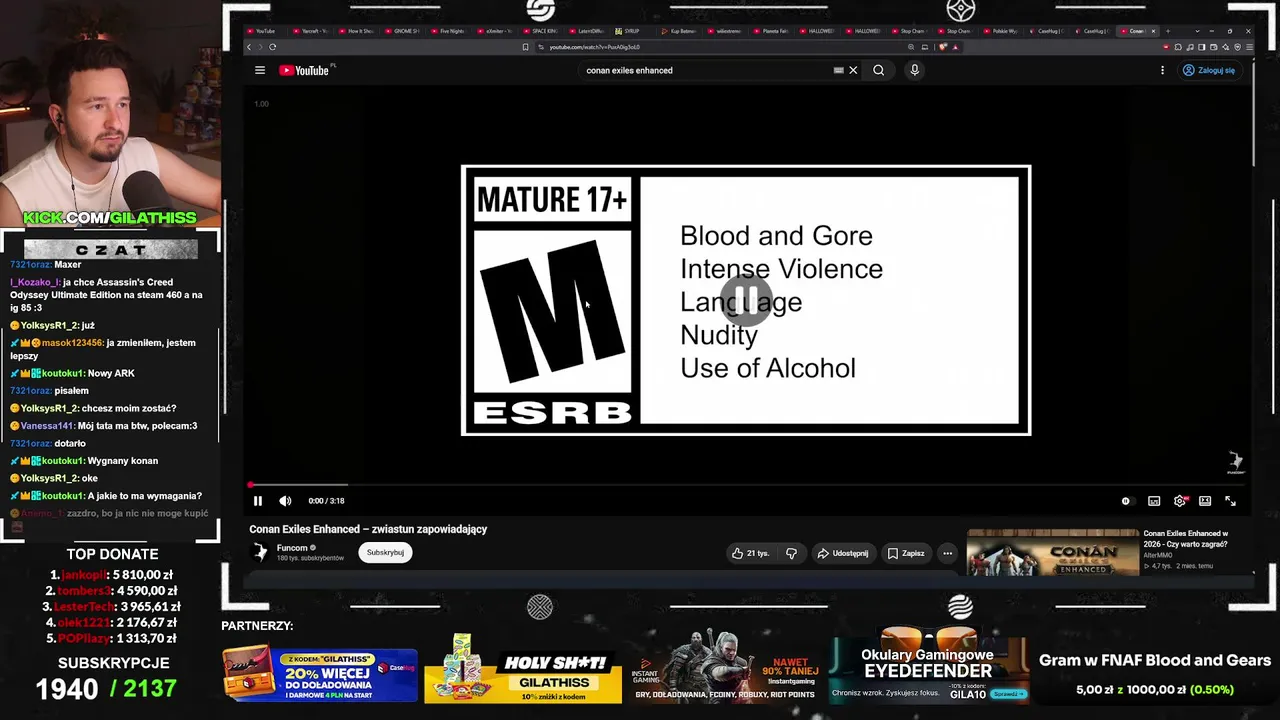
Task: Open more actions three-dot menu under video
Action: click(947, 553)
